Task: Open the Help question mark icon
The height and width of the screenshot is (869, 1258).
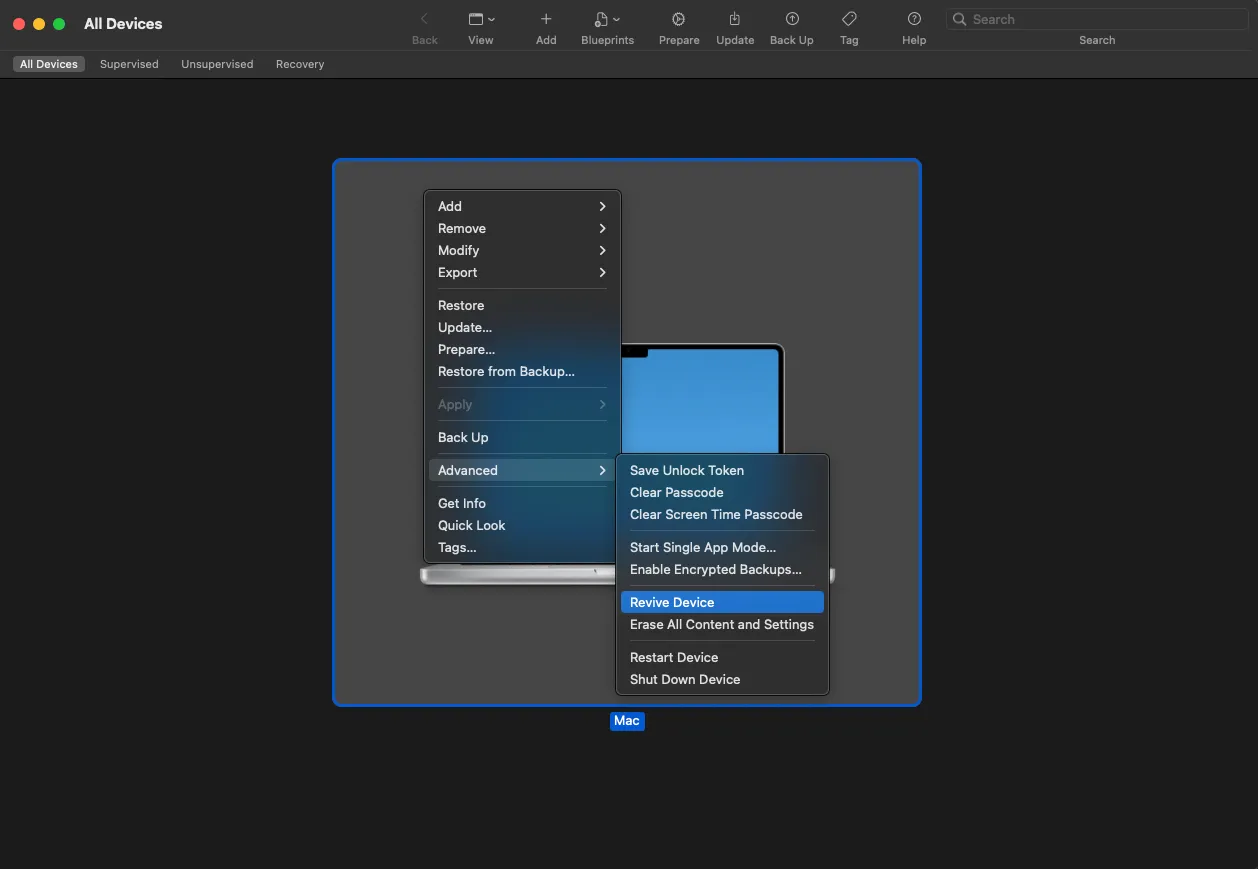Action: (914, 19)
